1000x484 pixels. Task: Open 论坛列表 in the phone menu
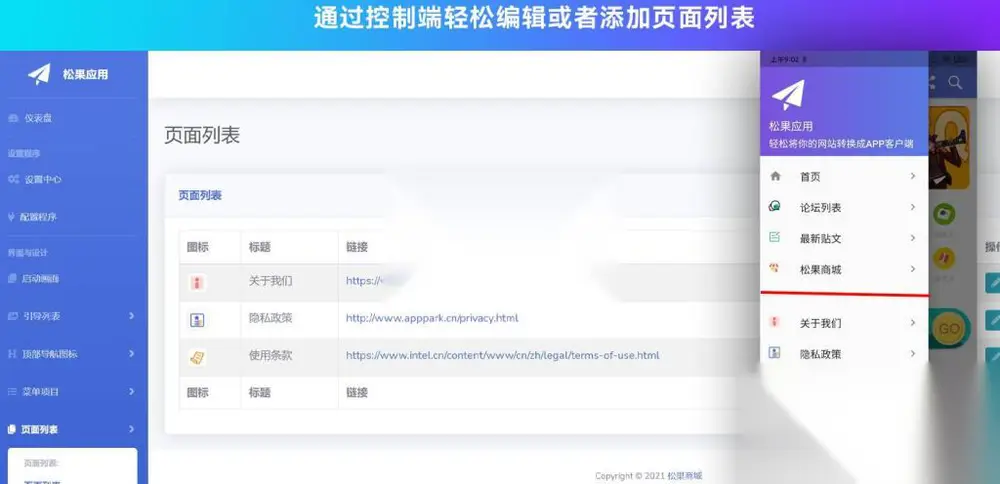point(821,208)
